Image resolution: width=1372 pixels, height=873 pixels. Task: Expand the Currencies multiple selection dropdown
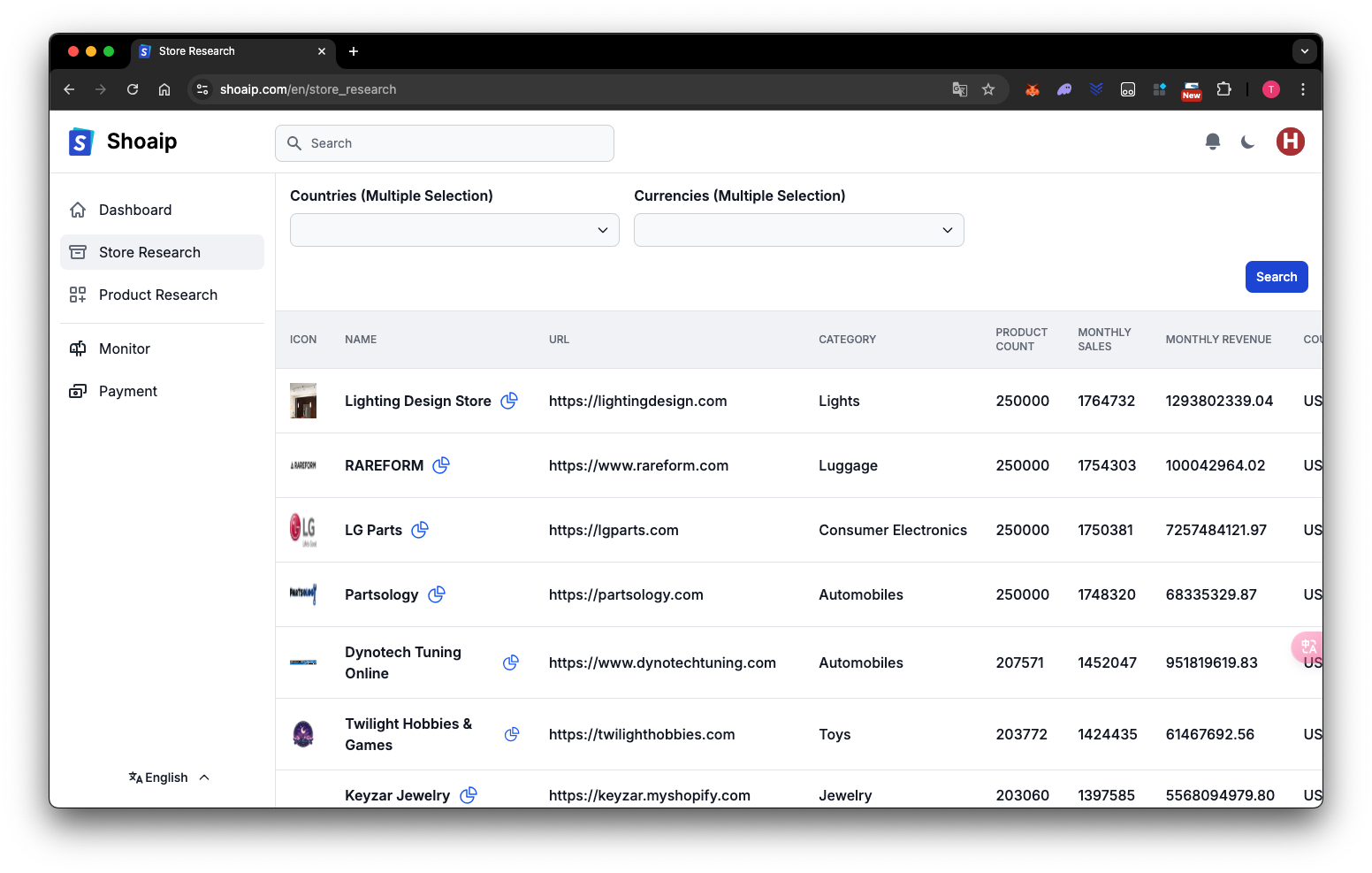pos(798,230)
